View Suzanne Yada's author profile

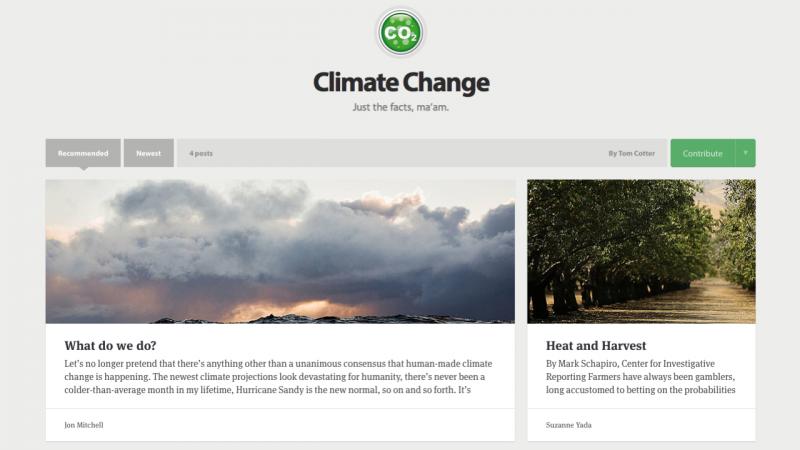point(569,425)
